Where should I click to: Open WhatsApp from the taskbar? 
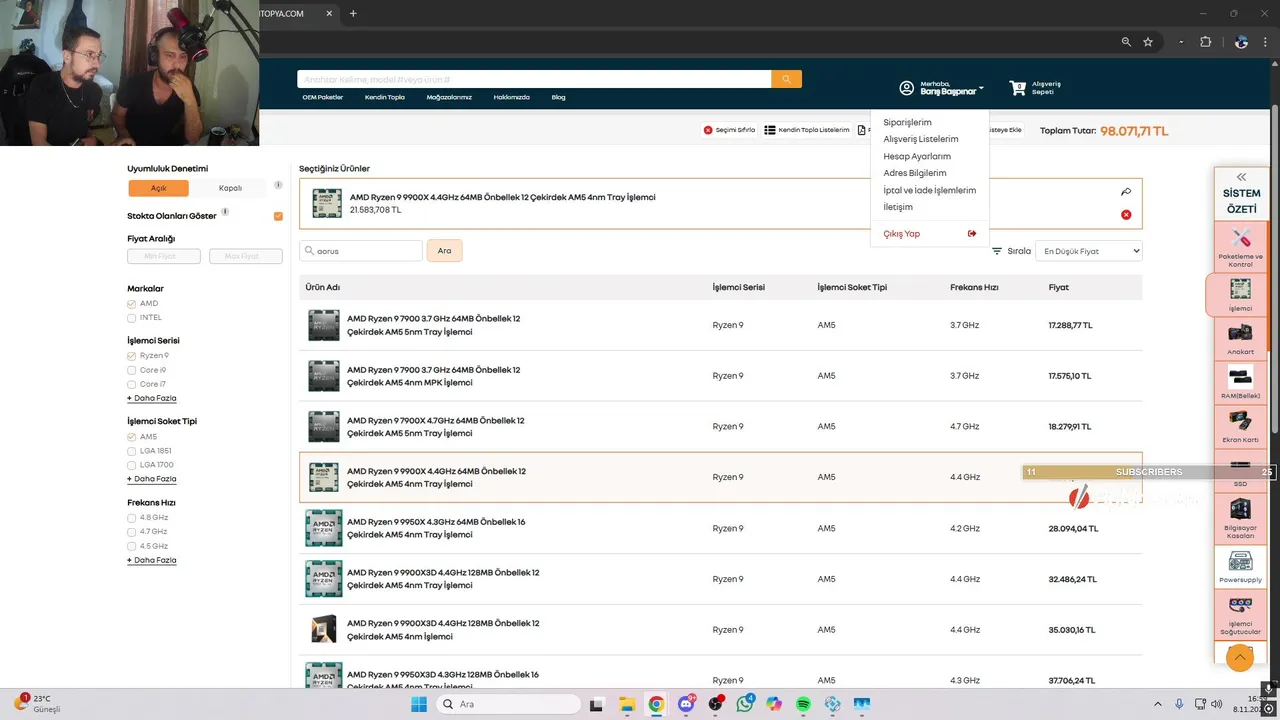coord(745,704)
